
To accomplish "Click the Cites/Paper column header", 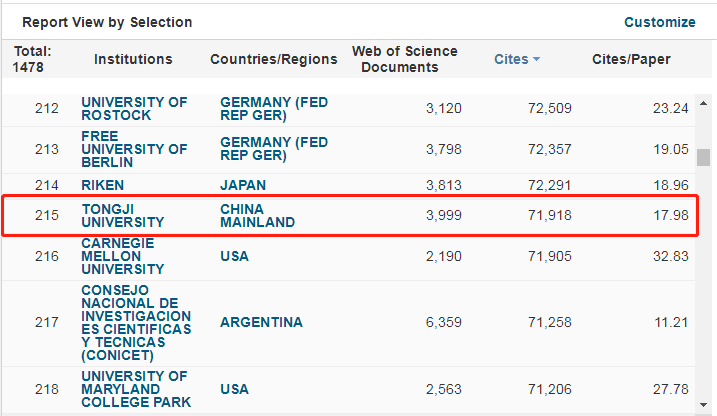I will pyautogui.click(x=631, y=60).
